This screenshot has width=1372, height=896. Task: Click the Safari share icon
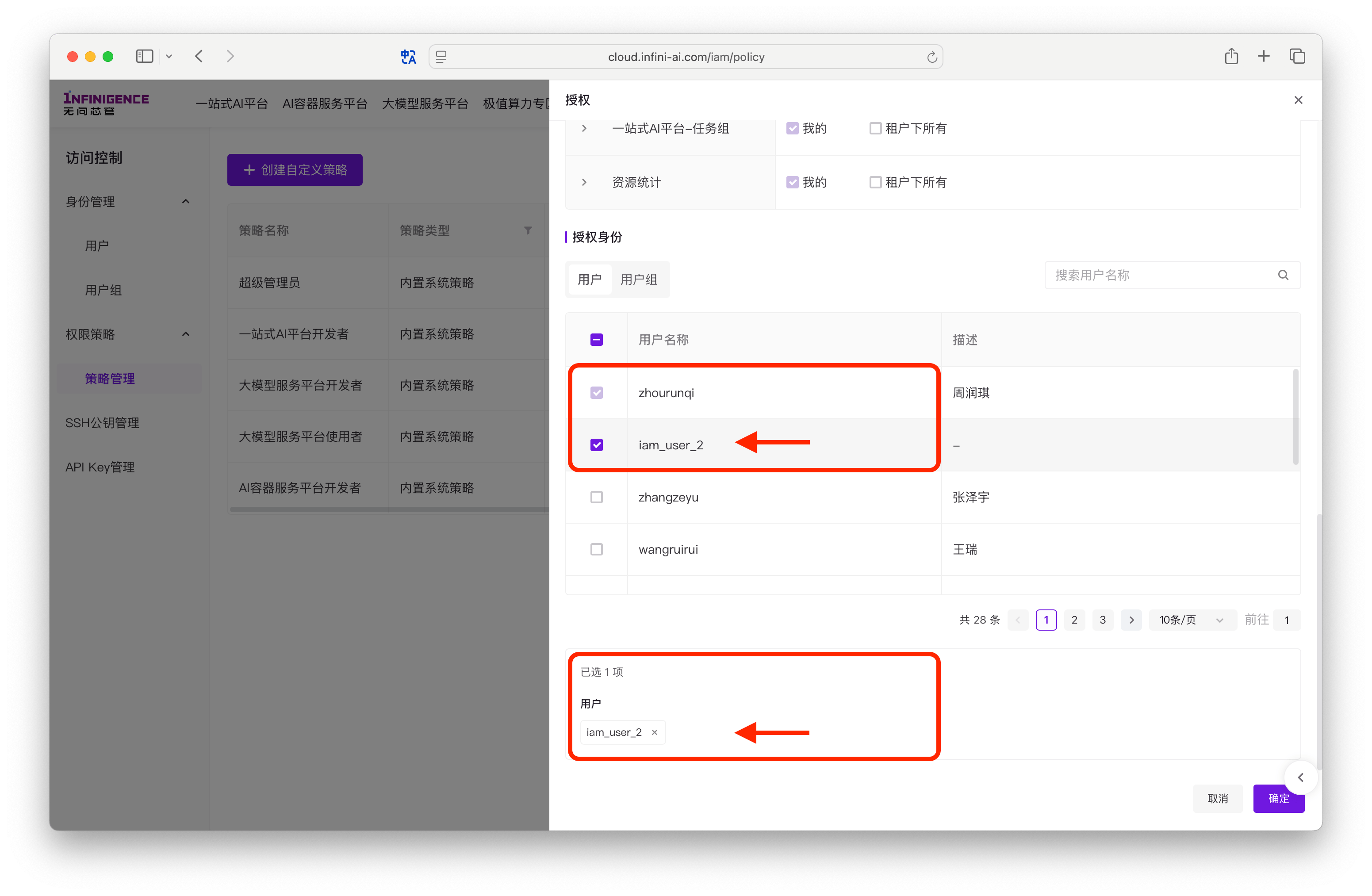click(x=1231, y=56)
